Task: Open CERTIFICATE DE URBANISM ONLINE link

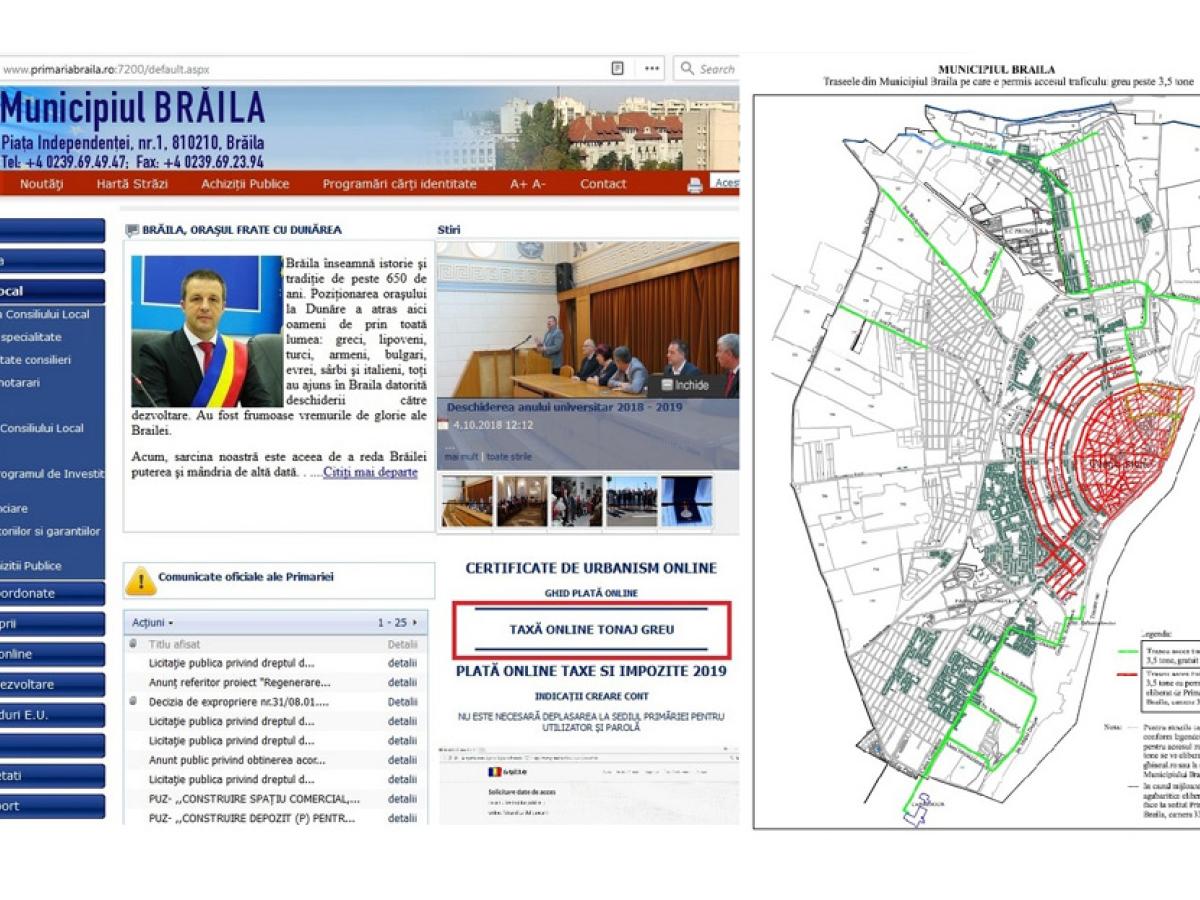Action: pyautogui.click(x=591, y=568)
